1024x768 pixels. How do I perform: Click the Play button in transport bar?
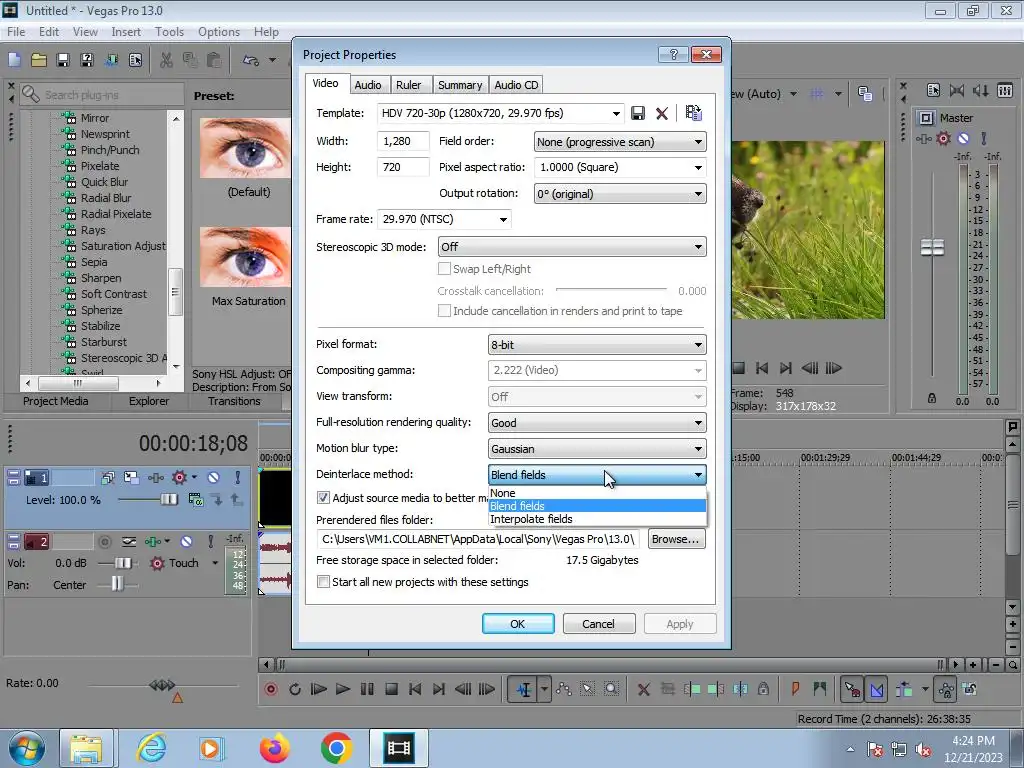pyautogui.click(x=342, y=689)
